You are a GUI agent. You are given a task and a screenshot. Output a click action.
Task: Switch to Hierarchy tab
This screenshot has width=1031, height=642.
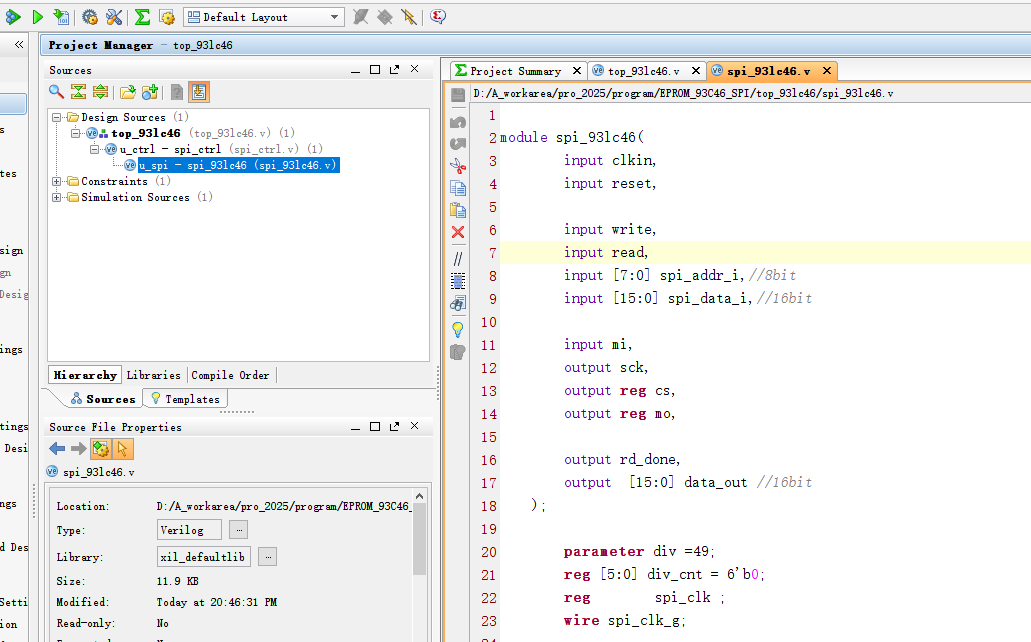tap(85, 375)
